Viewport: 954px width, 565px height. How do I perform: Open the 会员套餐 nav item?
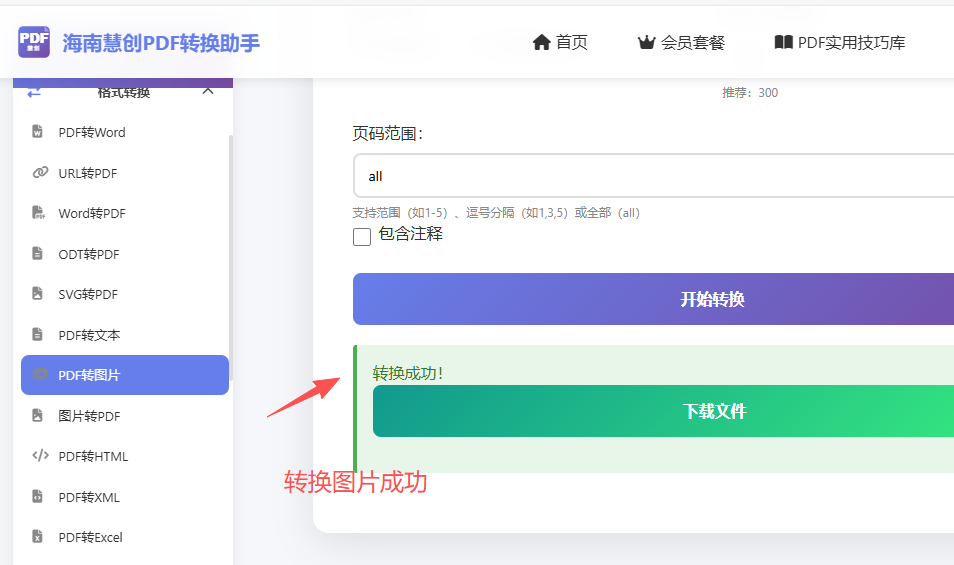point(681,42)
